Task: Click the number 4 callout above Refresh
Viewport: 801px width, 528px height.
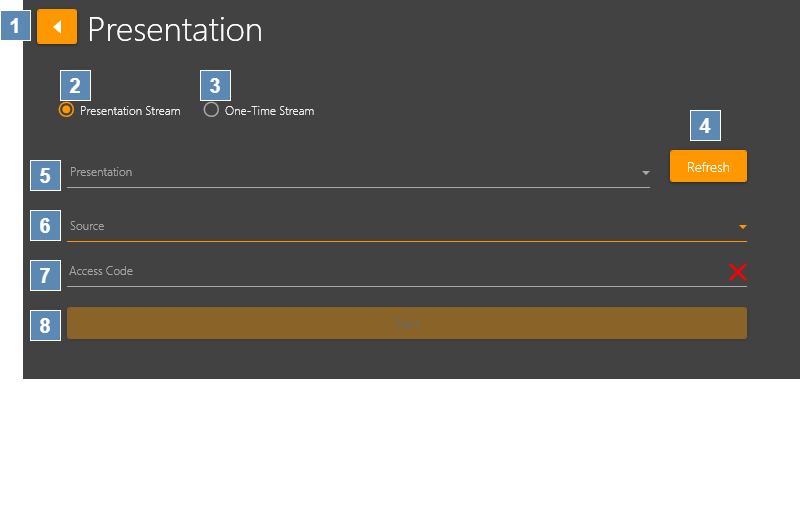Action: click(x=705, y=126)
